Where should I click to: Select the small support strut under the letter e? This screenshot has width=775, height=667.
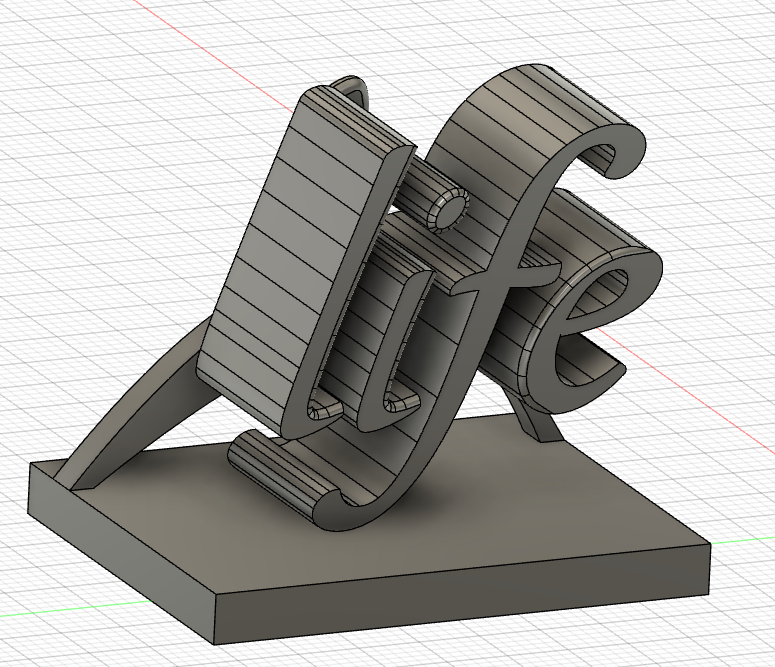534,420
